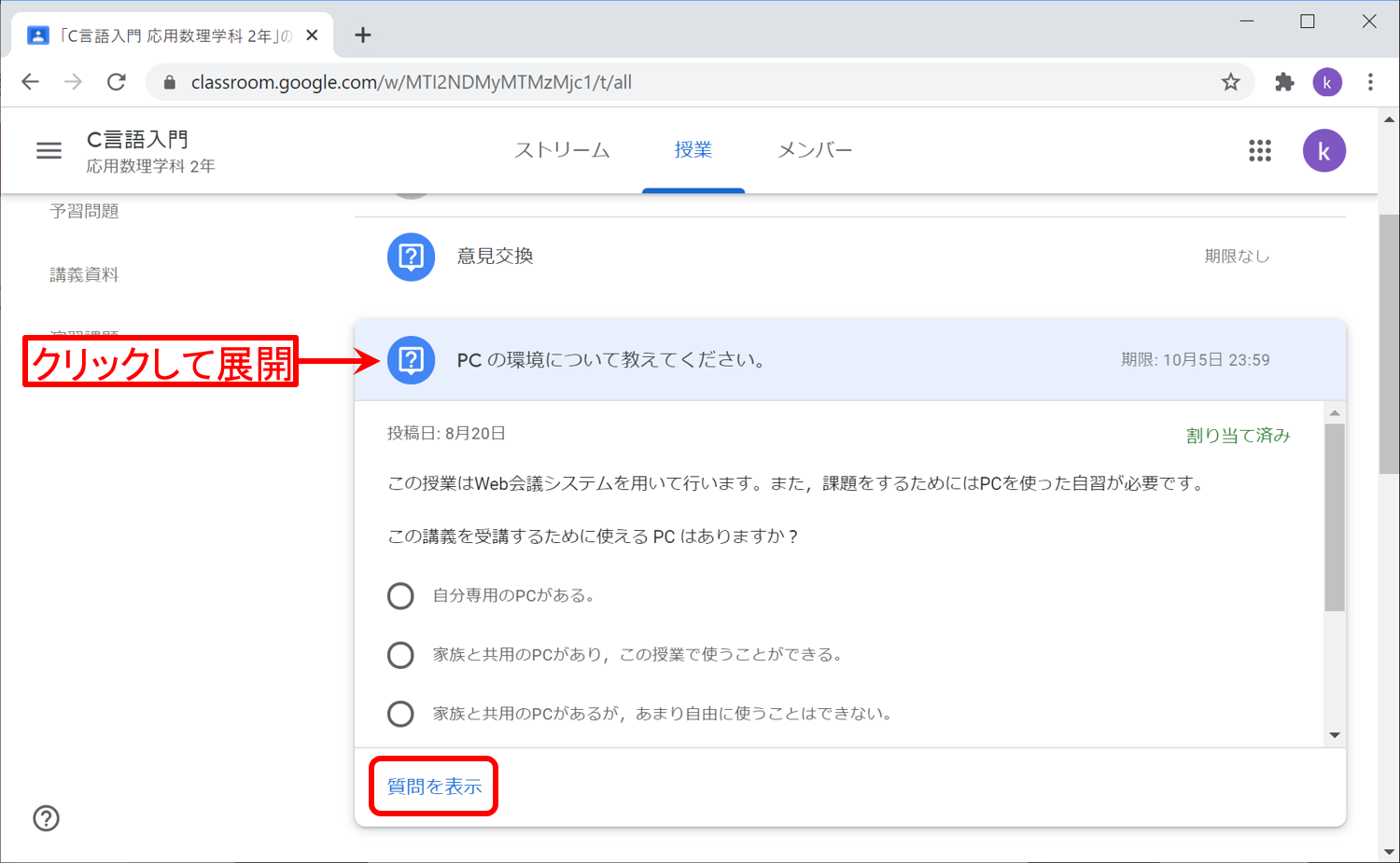Open the help icon at bottom left
The height and width of the screenshot is (863, 1400).
[46, 818]
